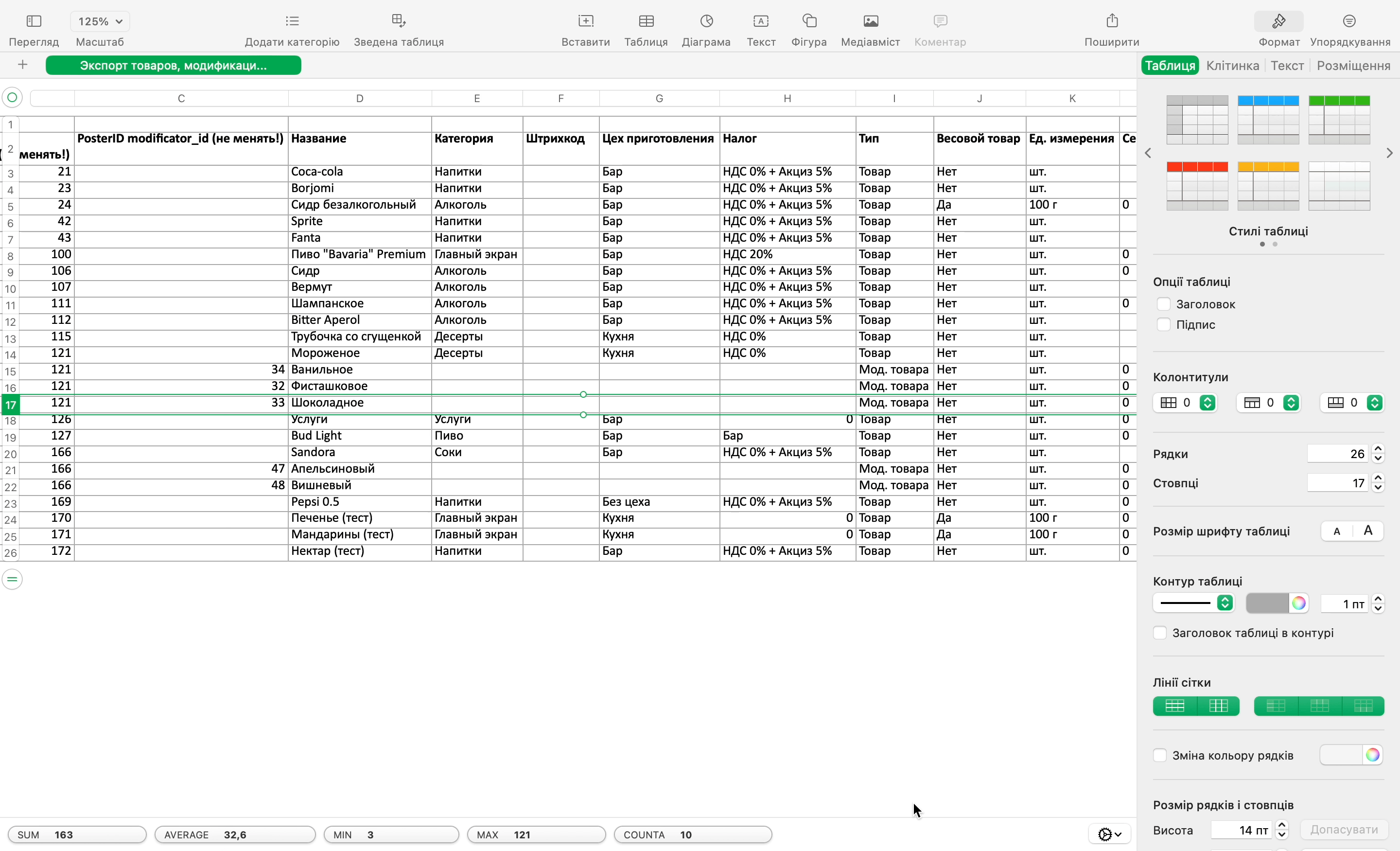This screenshot has width=1400, height=851.
Task: Open the status bar functions gear menu
Action: point(1110,834)
